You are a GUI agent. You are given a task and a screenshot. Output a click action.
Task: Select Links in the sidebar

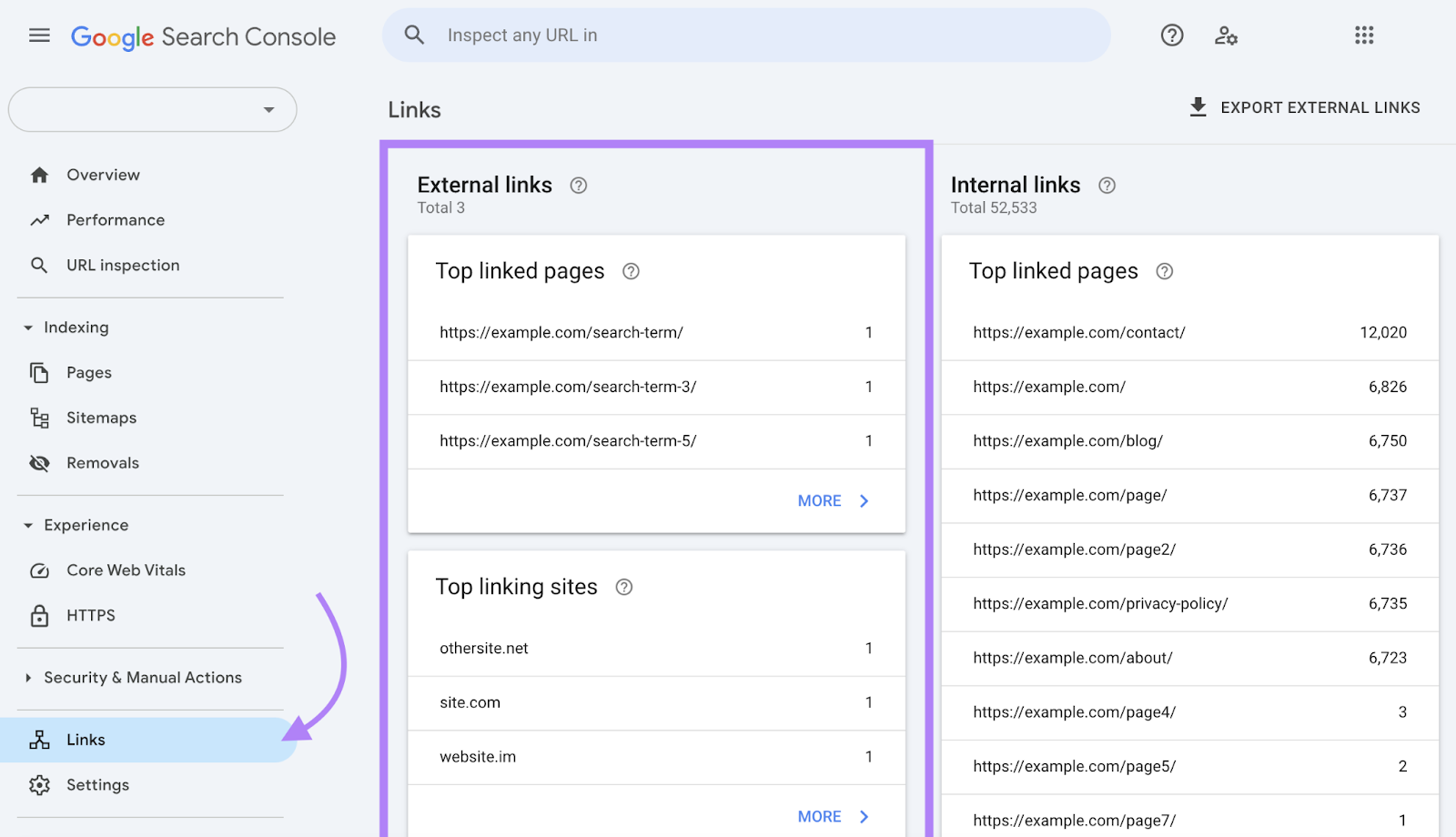[x=85, y=740]
